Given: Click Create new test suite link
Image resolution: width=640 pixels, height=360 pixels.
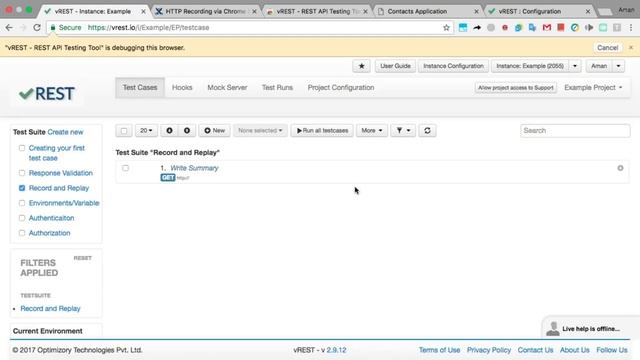Looking at the screenshot, I should [x=65, y=132].
